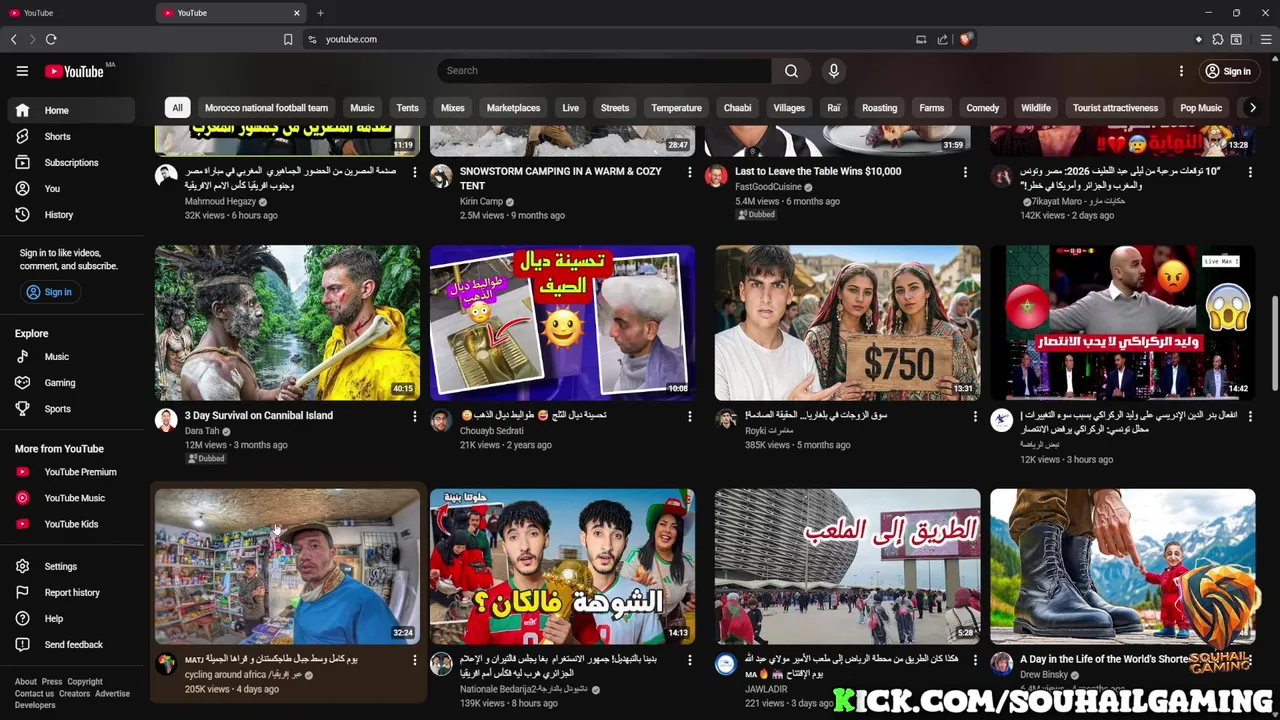
Task: Bookmark page via address bar bookmark icon
Action: 288,39
